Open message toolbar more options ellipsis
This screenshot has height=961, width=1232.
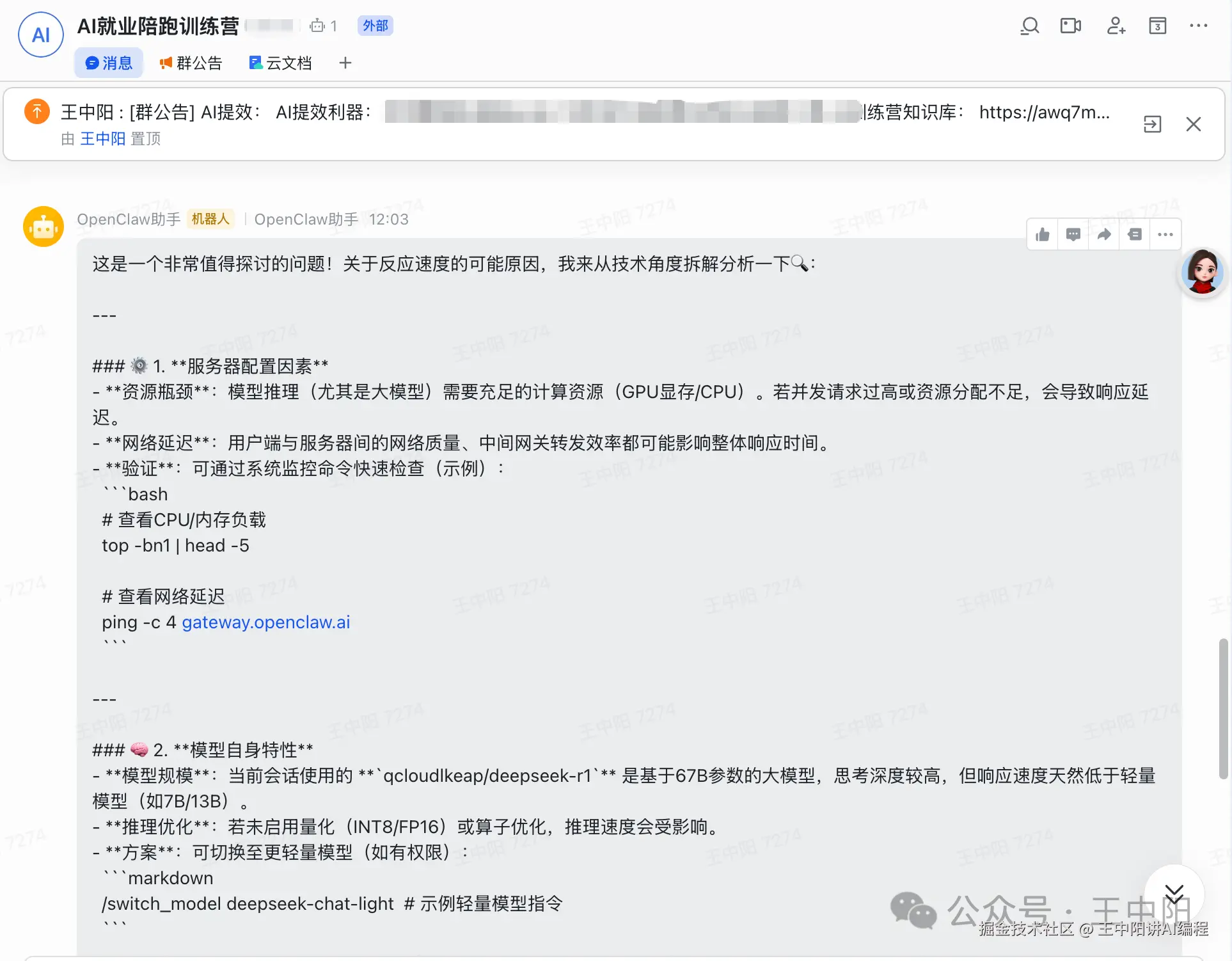click(1165, 235)
